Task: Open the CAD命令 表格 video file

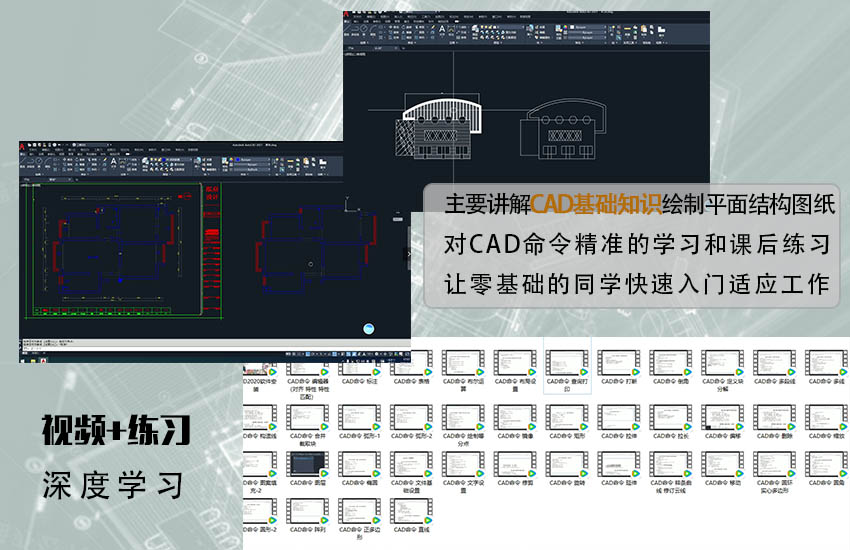Action: click(x=411, y=364)
